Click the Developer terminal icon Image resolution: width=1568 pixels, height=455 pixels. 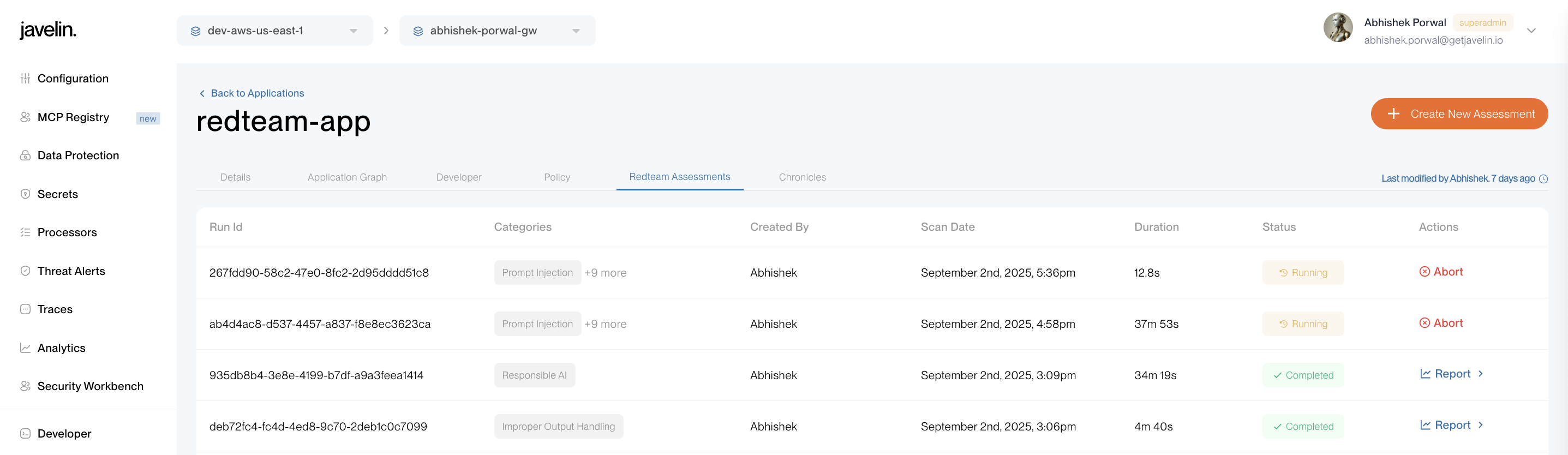click(x=25, y=434)
